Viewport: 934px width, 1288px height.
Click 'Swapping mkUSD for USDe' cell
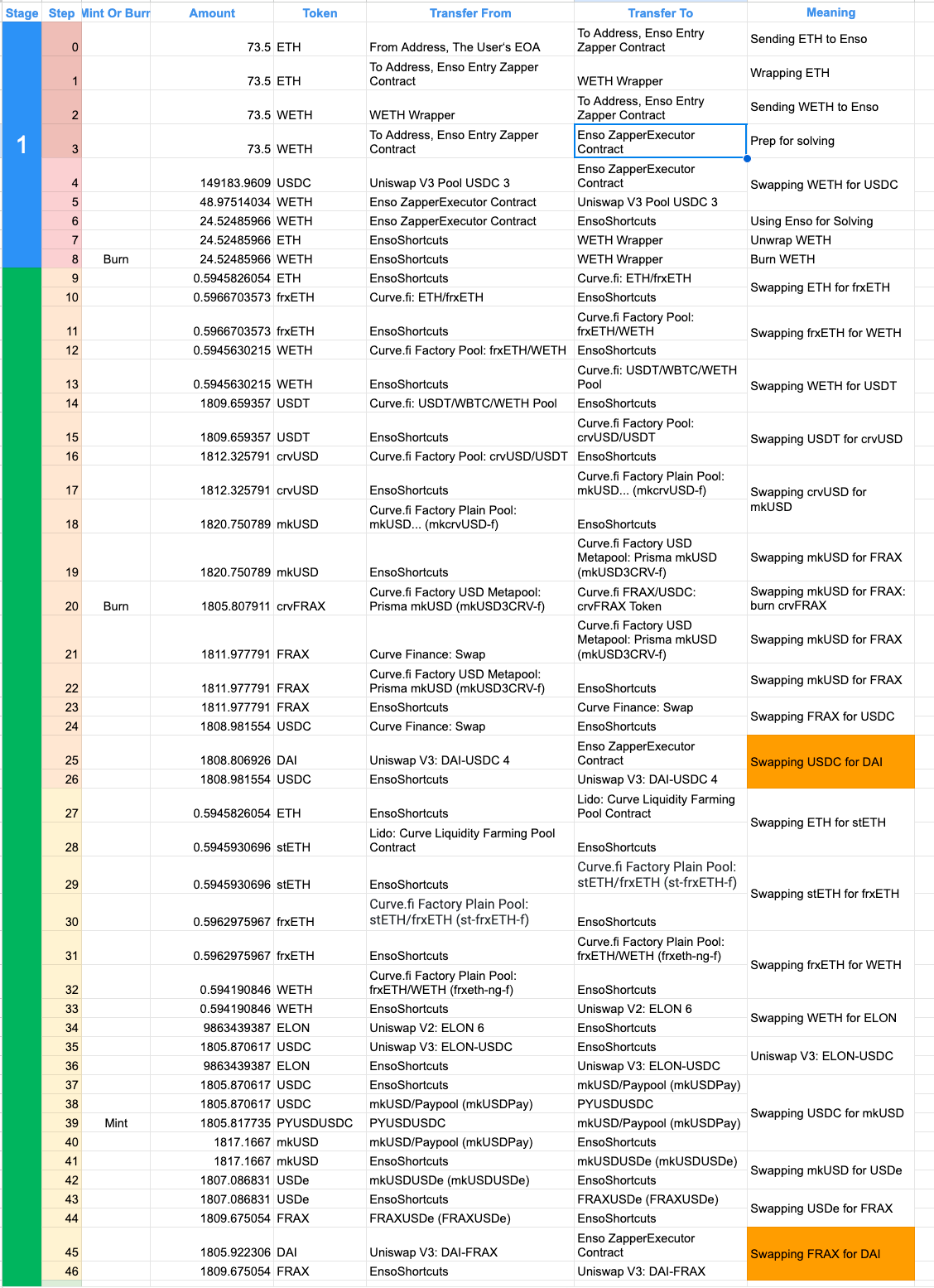[830, 1170]
